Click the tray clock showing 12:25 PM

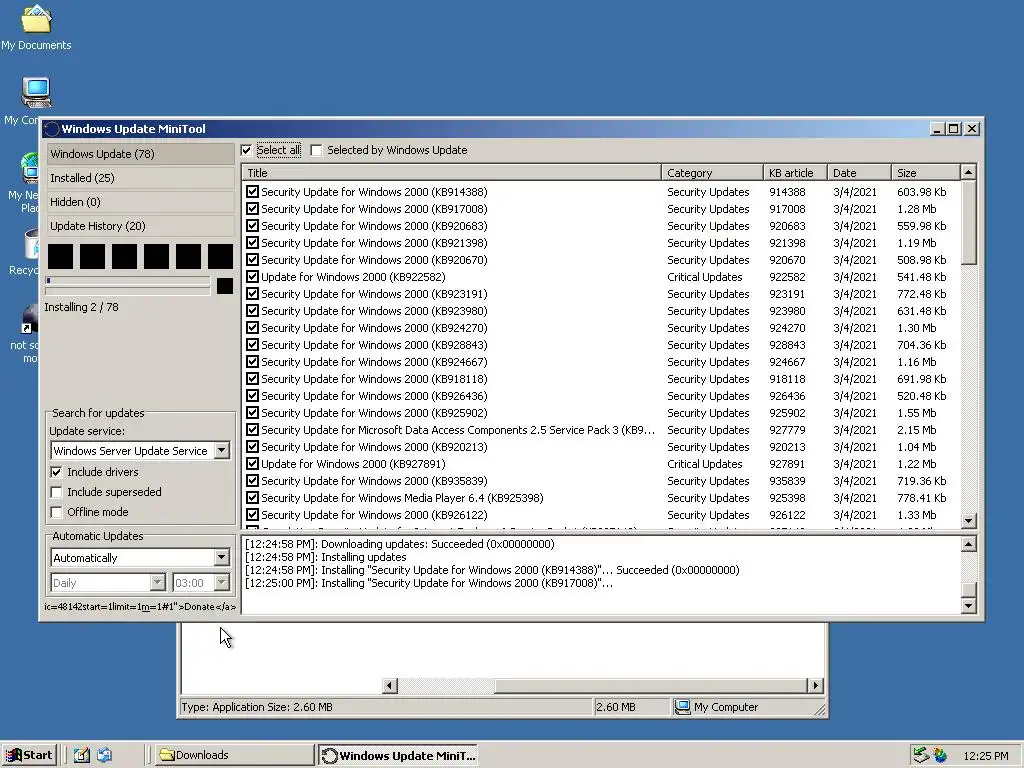(x=985, y=756)
